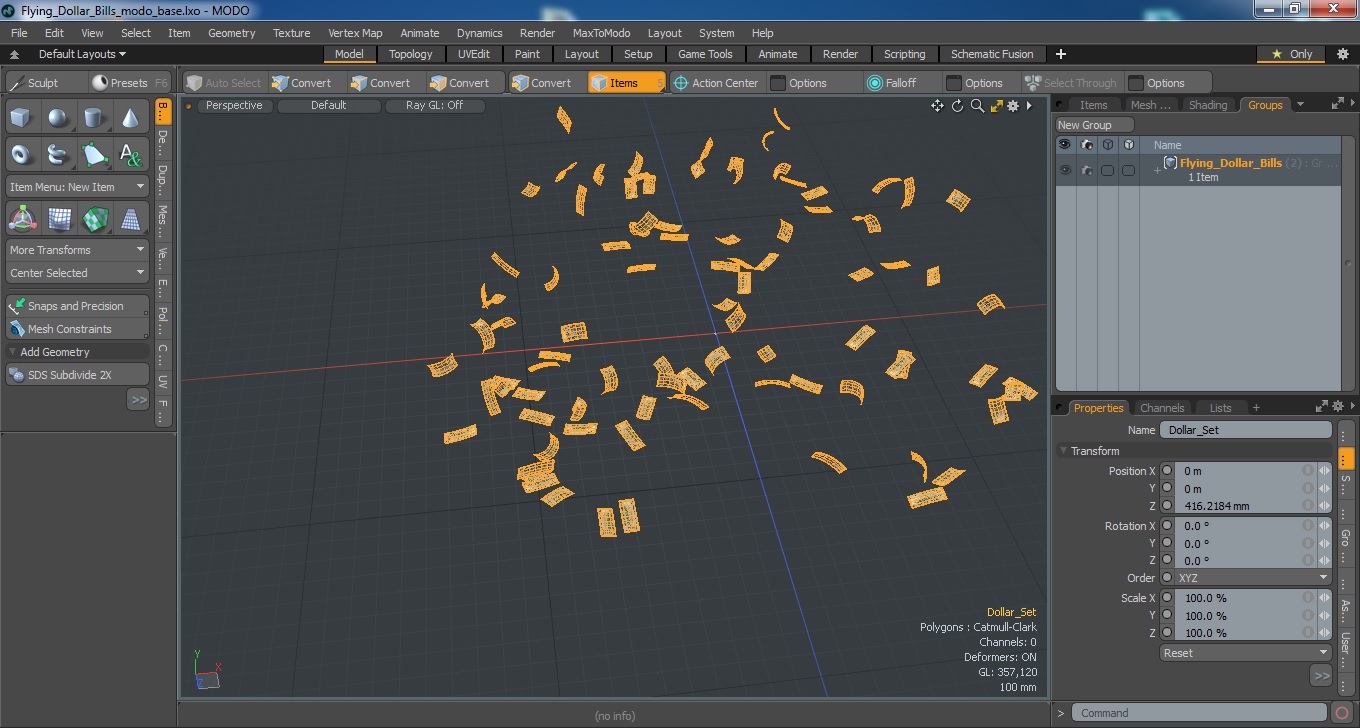Open rotation Order XYZ dropdown
Screen dimensions: 1360x728
point(1253,578)
